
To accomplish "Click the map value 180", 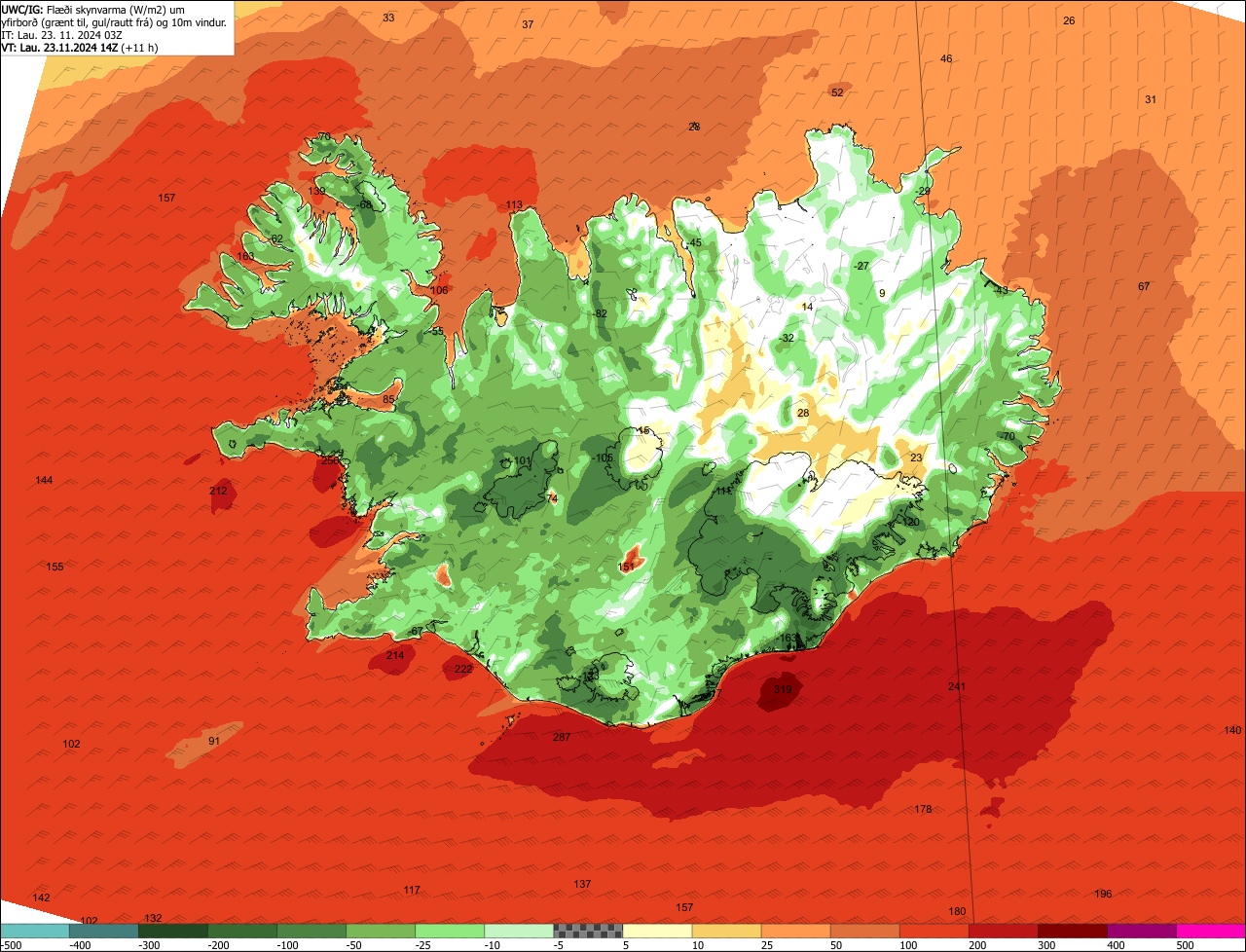I will 957,911.
